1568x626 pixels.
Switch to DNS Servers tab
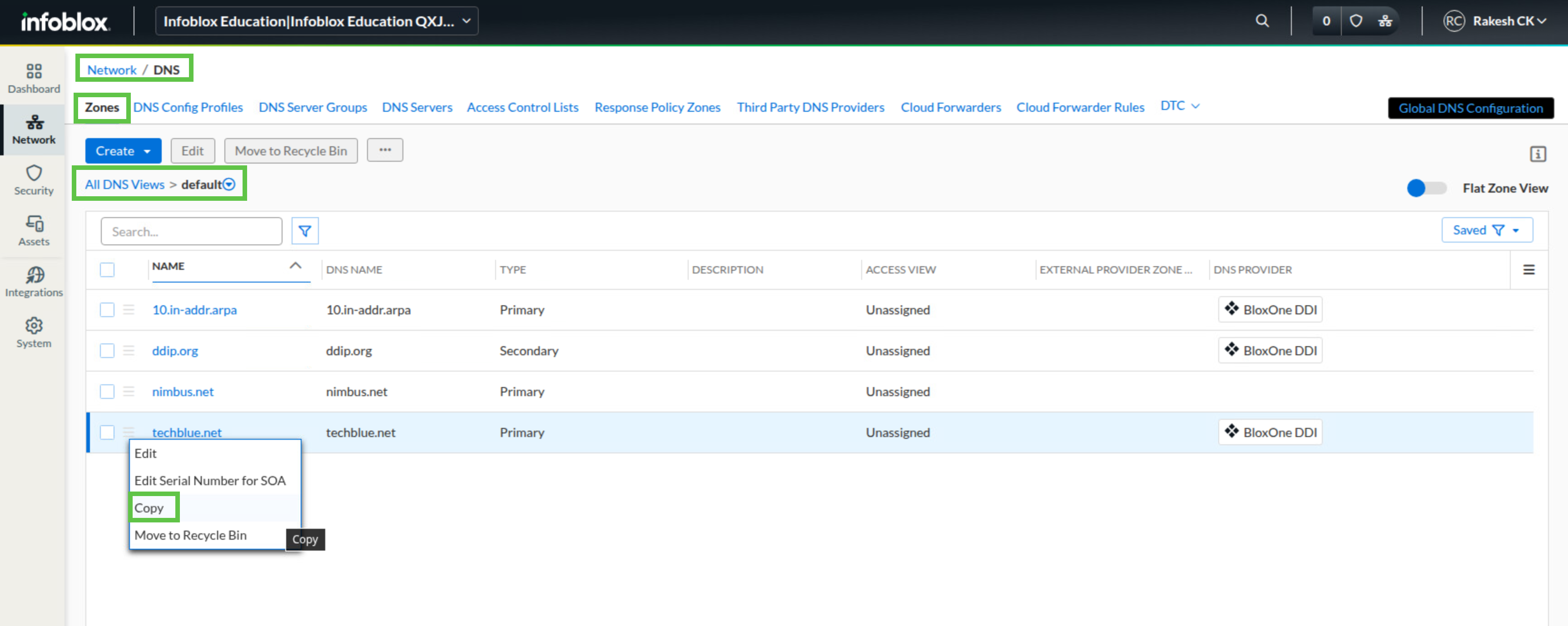click(417, 107)
